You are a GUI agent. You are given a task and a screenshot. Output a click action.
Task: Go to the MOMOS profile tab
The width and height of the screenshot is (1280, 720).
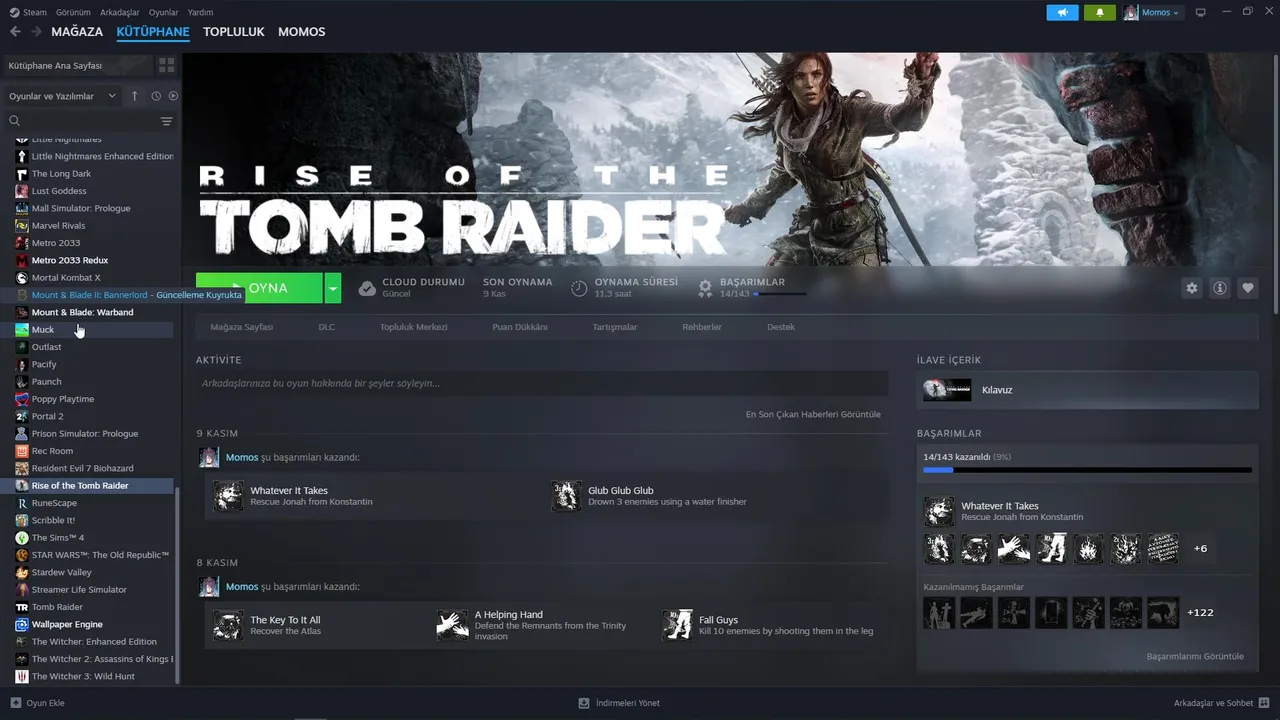[301, 32]
